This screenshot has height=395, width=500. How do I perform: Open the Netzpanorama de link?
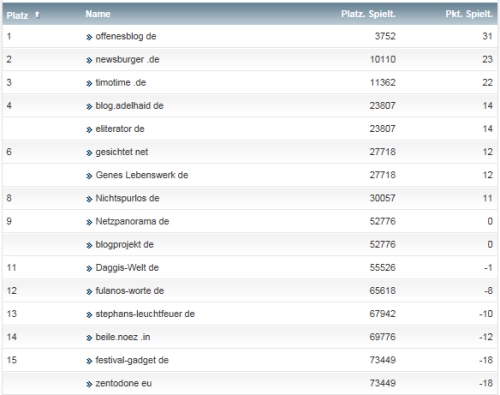click(132, 221)
